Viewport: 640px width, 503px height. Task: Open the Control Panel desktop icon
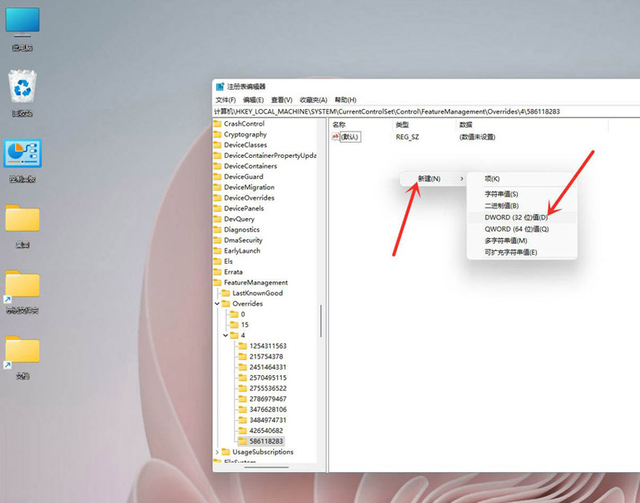tap(22, 153)
